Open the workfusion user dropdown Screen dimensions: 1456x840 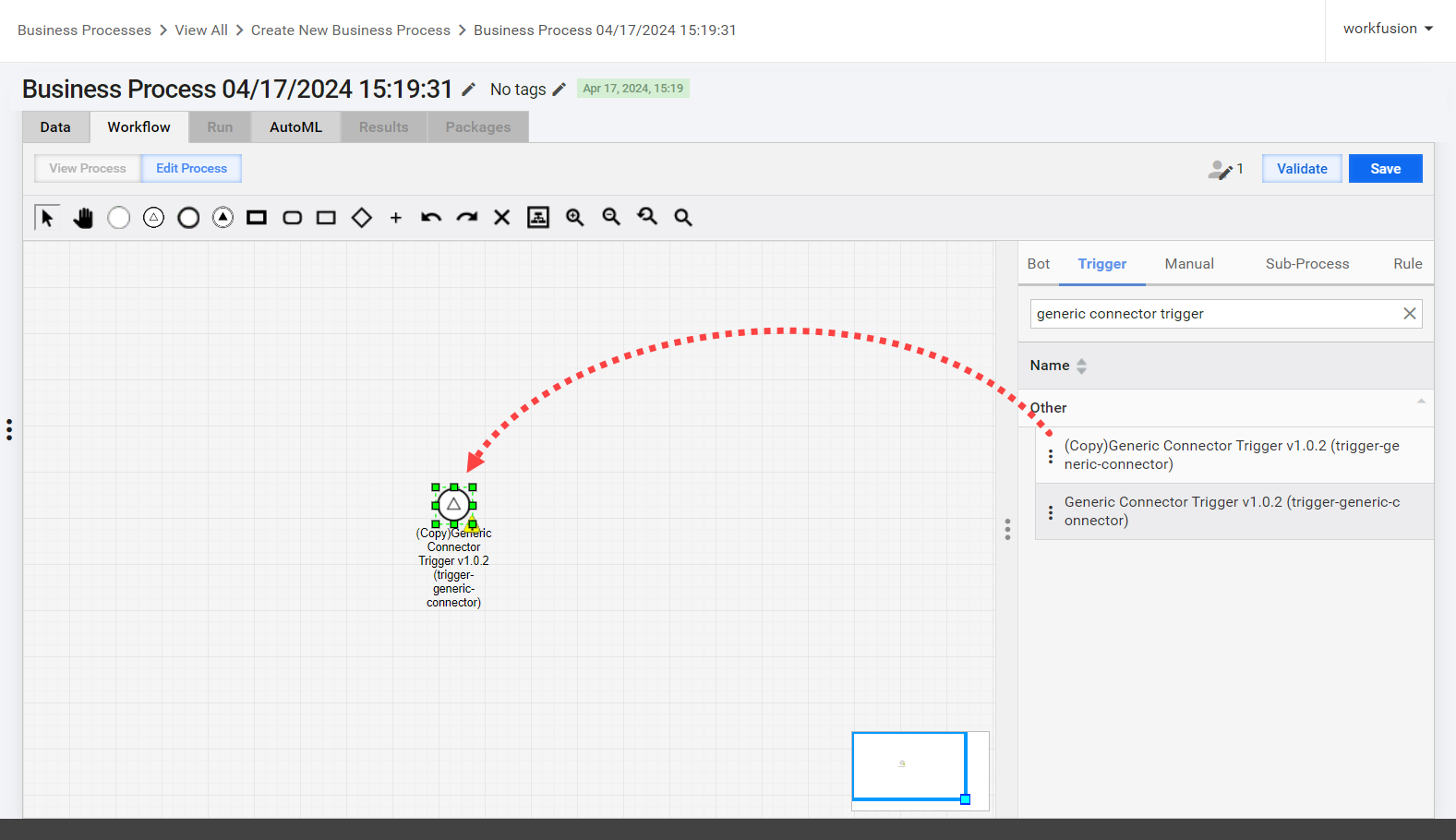[x=1388, y=29]
